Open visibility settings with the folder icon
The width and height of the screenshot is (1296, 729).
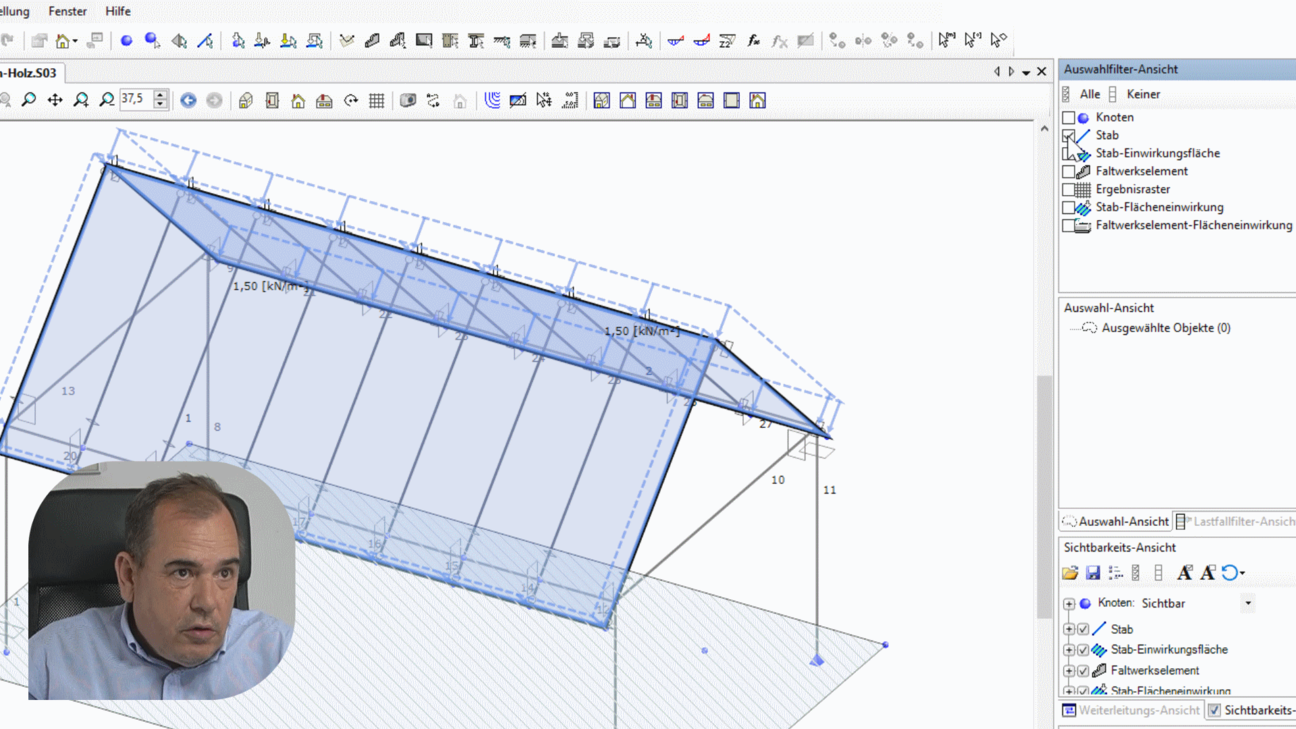point(1070,573)
